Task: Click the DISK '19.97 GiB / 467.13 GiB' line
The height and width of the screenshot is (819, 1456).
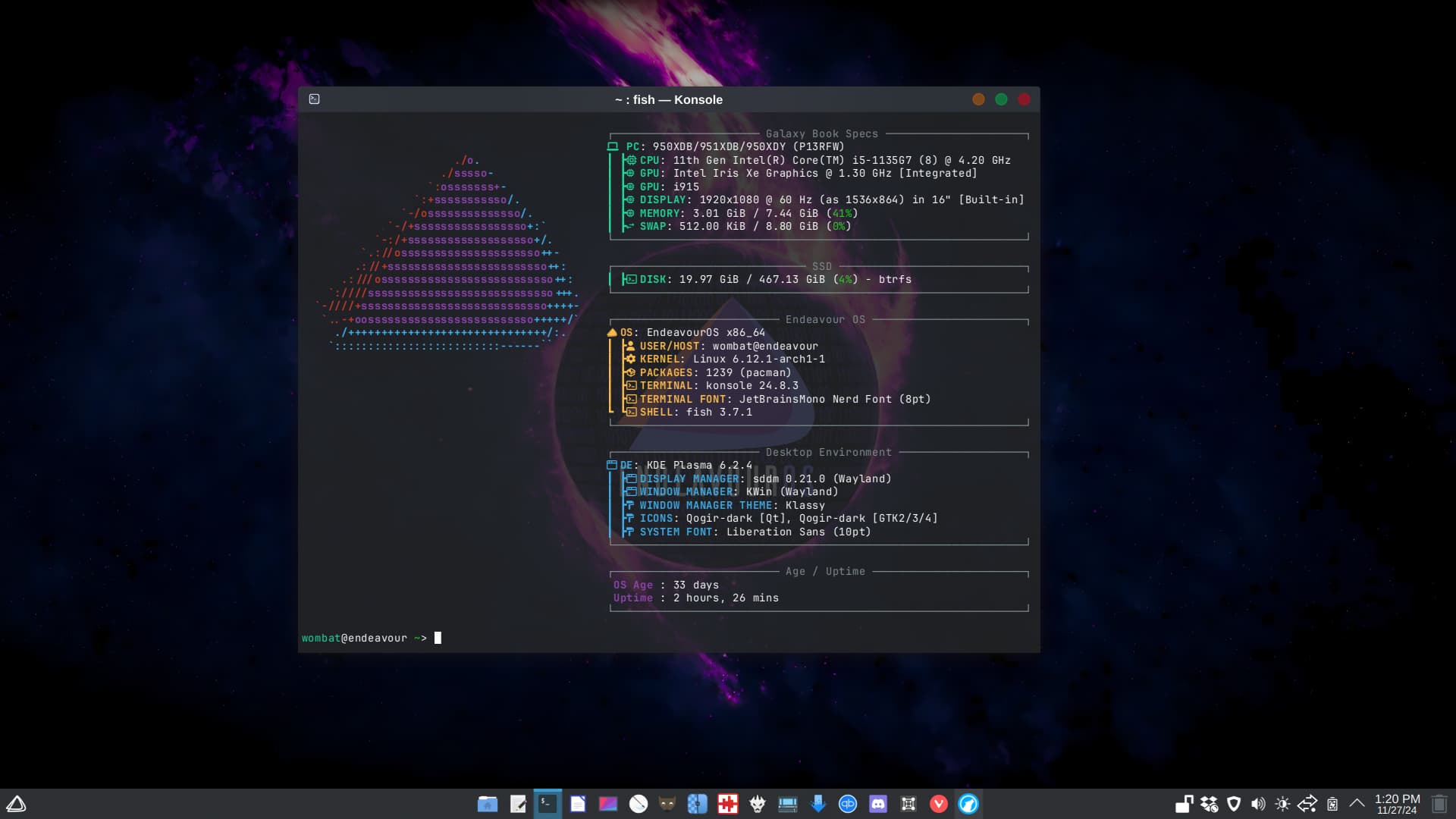Action: click(x=767, y=280)
